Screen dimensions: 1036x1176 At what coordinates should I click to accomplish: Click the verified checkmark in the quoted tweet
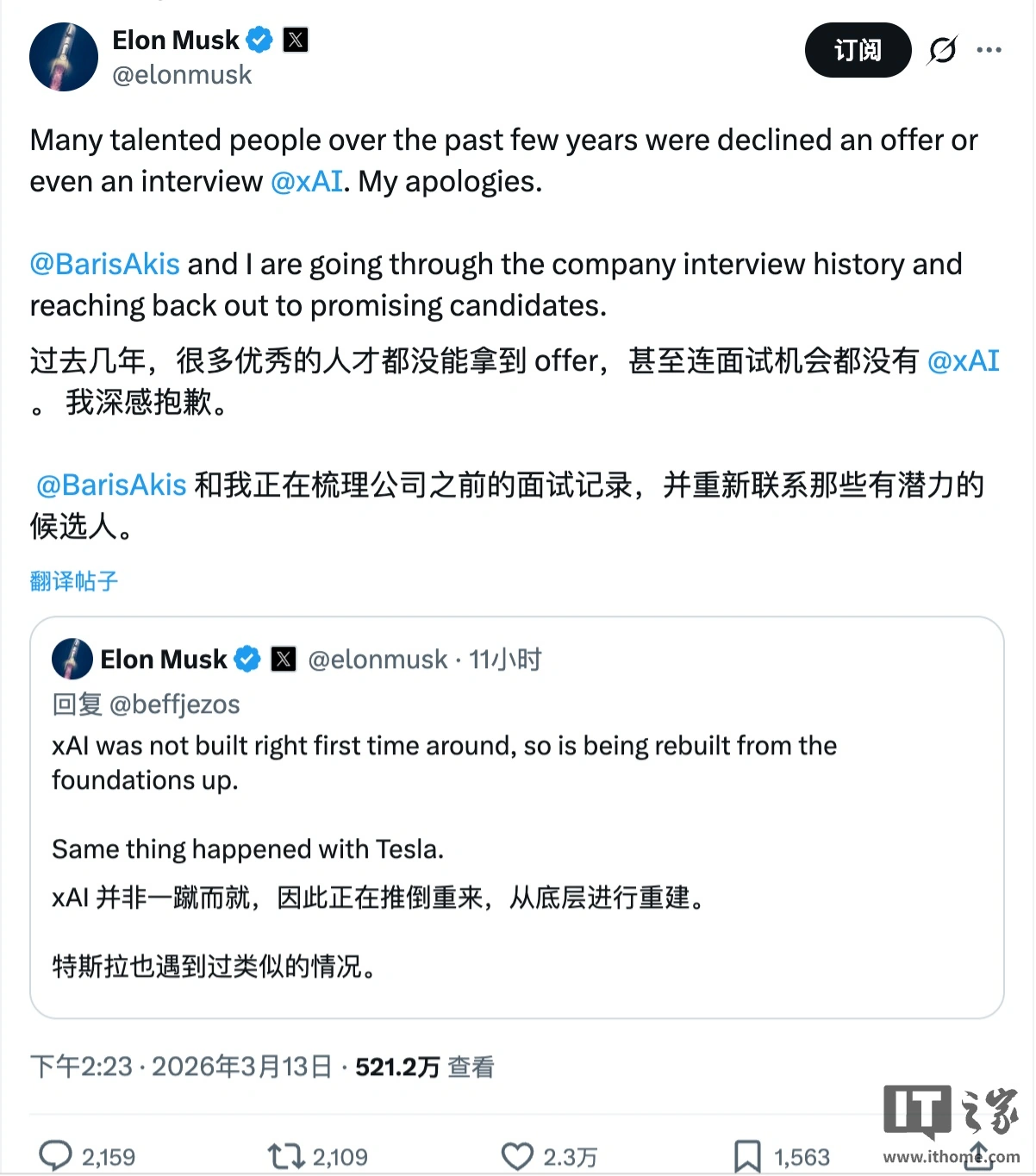[x=247, y=658]
